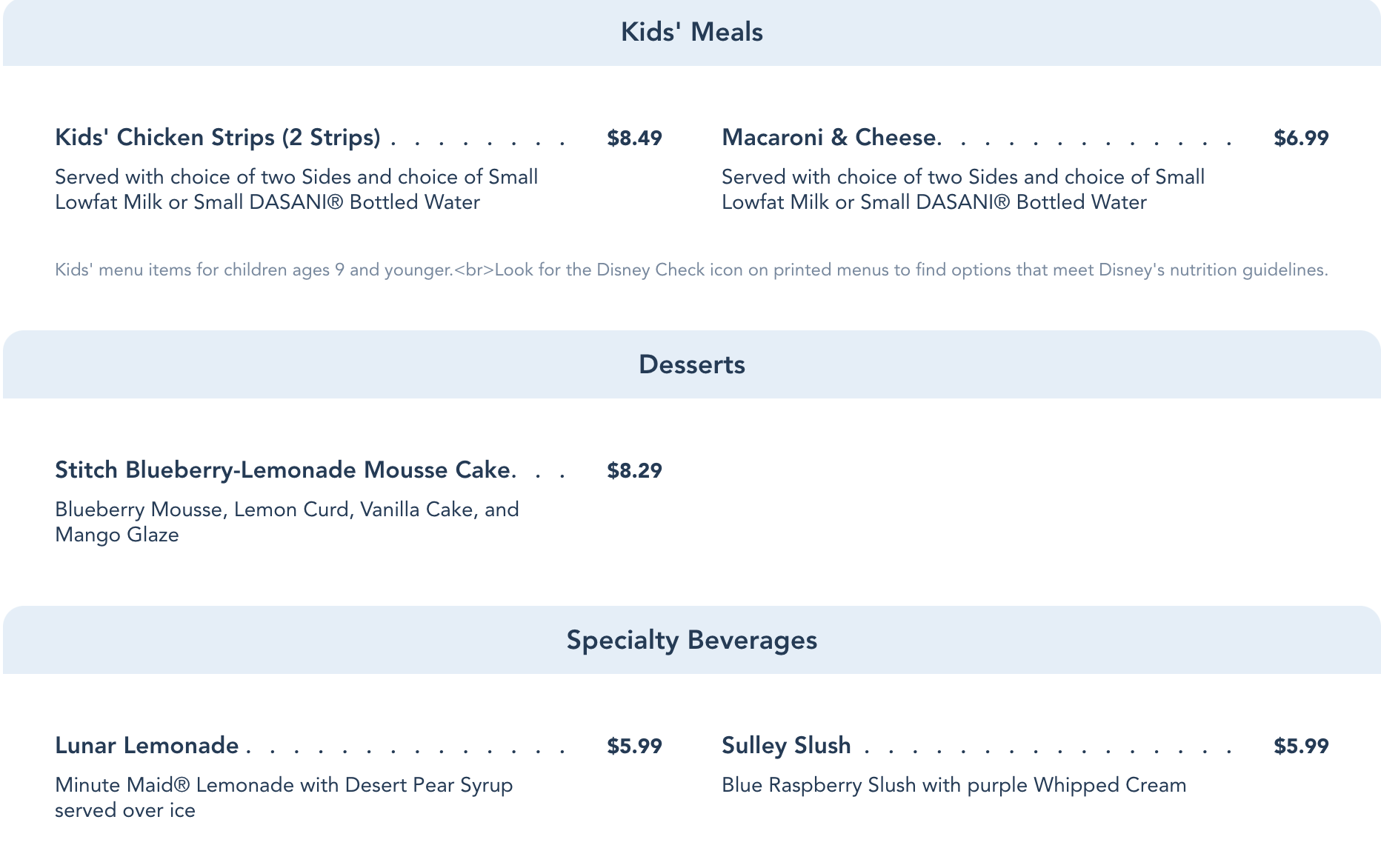
Task: Open the Kids' Chicken Strips item
Action: click(218, 138)
